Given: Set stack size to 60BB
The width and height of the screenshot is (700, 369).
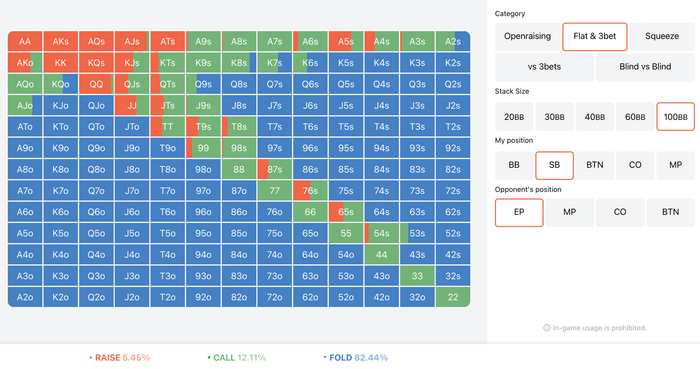Looking at the screenshot, I should (x=635, y=117).
